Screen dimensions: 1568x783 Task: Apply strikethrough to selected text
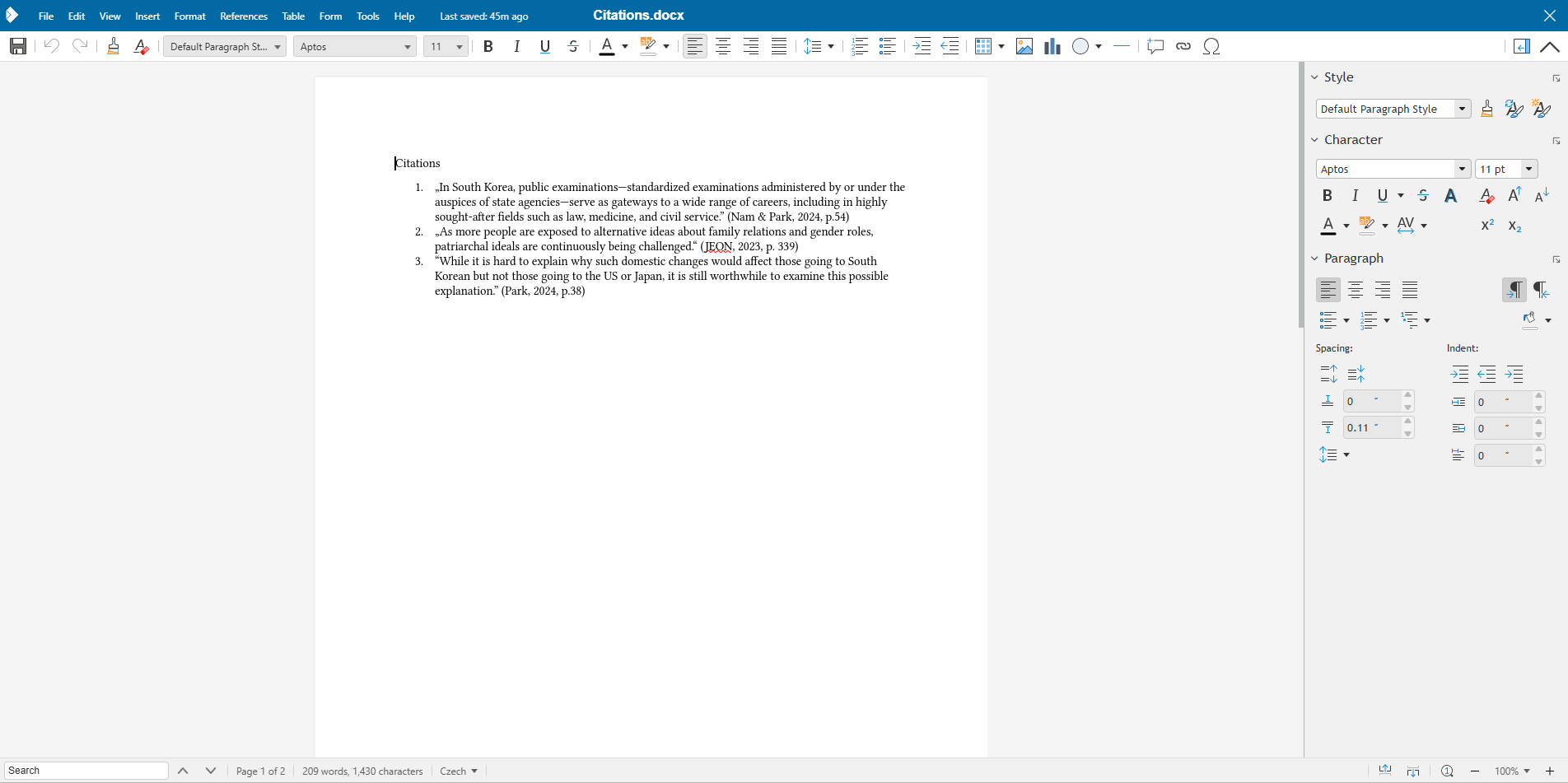[x=572, y=46]
